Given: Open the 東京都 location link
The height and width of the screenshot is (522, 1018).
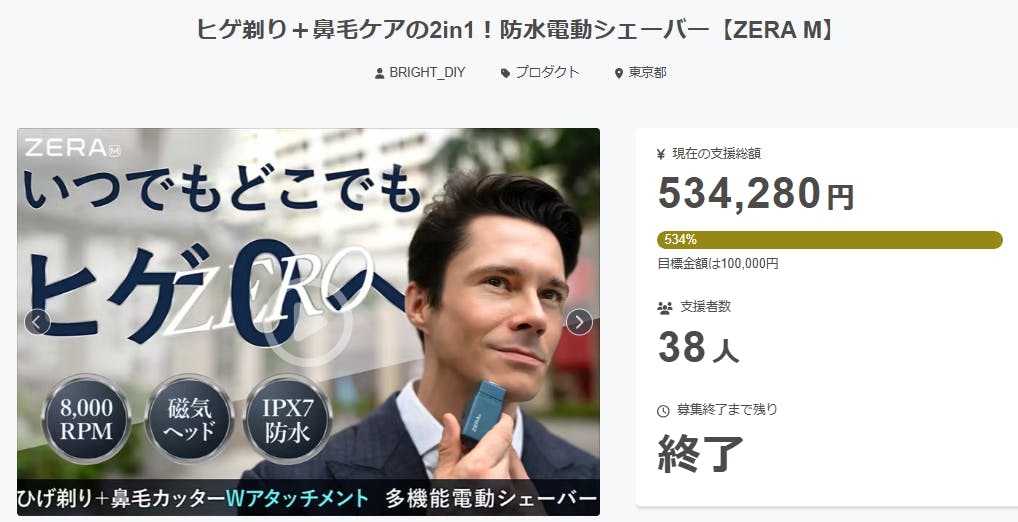Looking at the screenshot, I should [647, 73].
